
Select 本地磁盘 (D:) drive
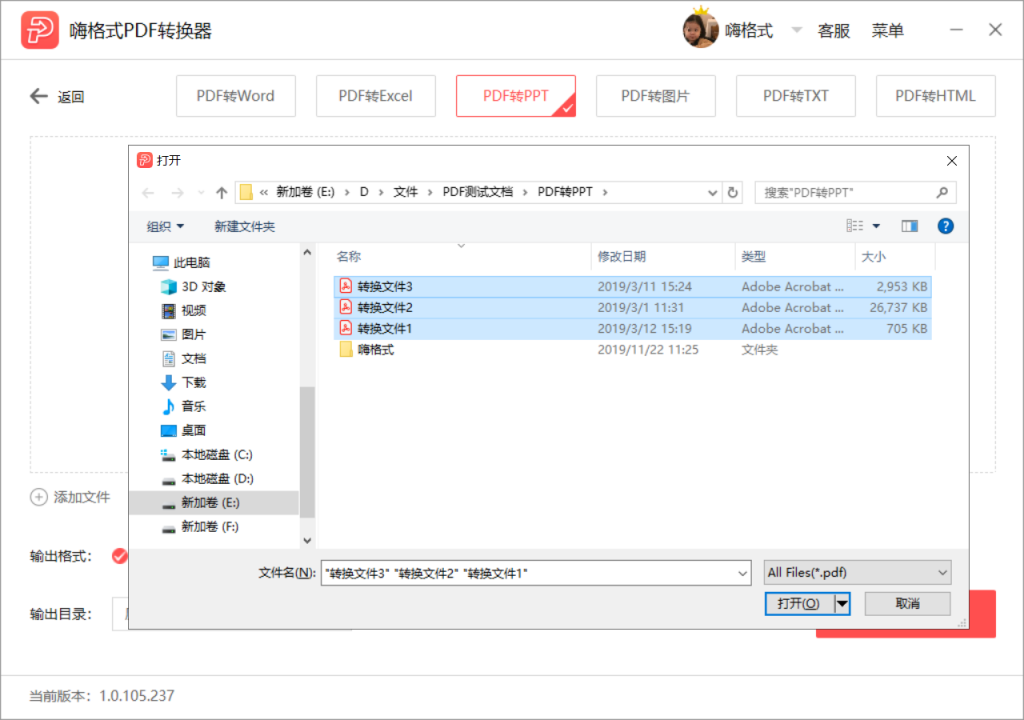(208, 479)
